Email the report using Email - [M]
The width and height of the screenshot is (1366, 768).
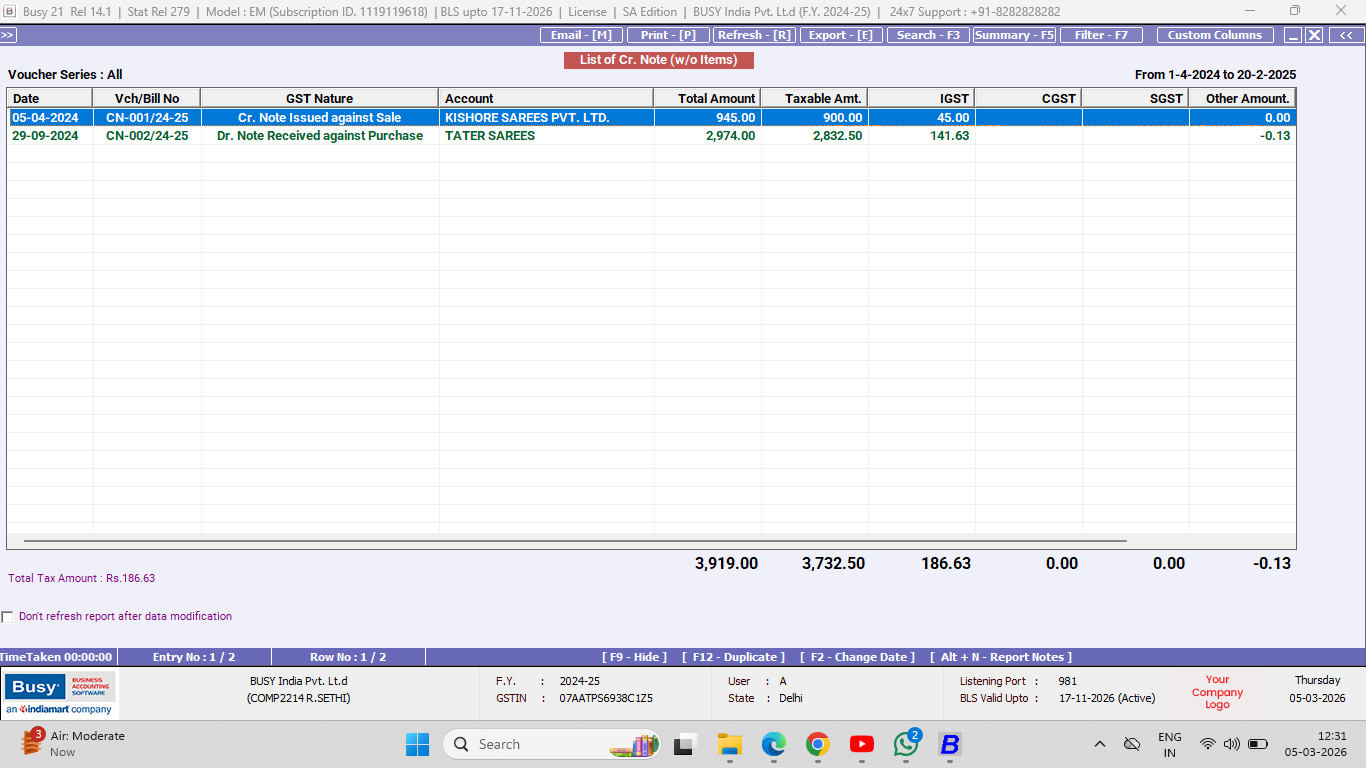[581, 34]
